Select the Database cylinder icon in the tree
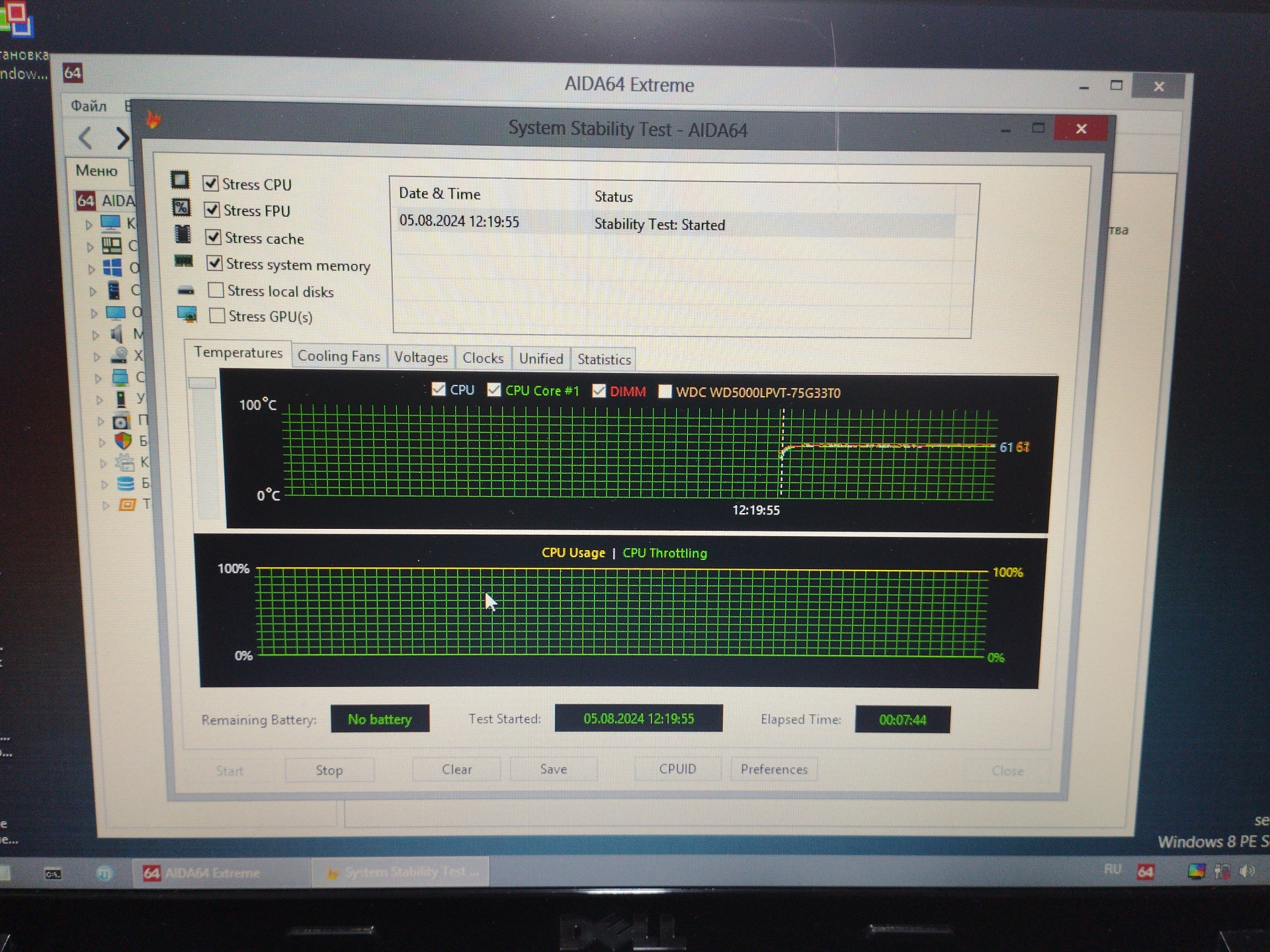Screen dimensions: 1270x952 [126, 483]
